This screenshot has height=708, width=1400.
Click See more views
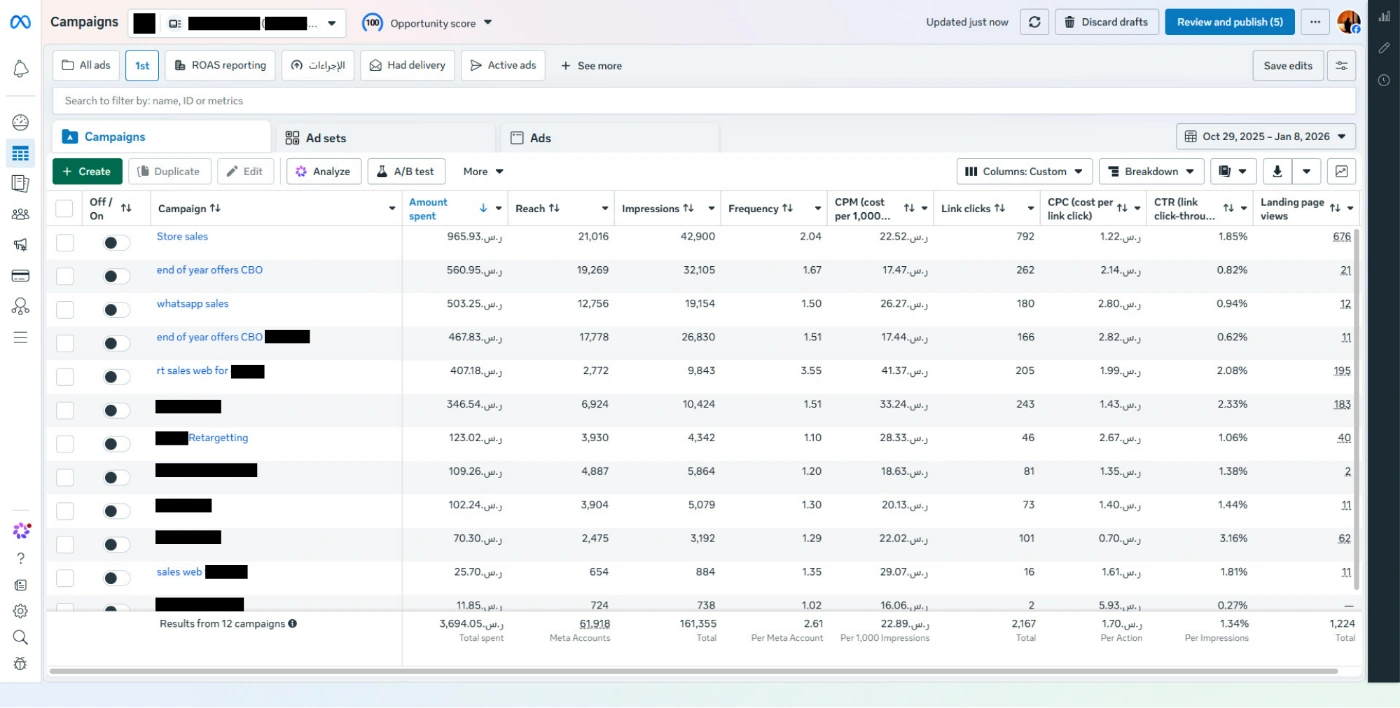click(x=591, y=65)
